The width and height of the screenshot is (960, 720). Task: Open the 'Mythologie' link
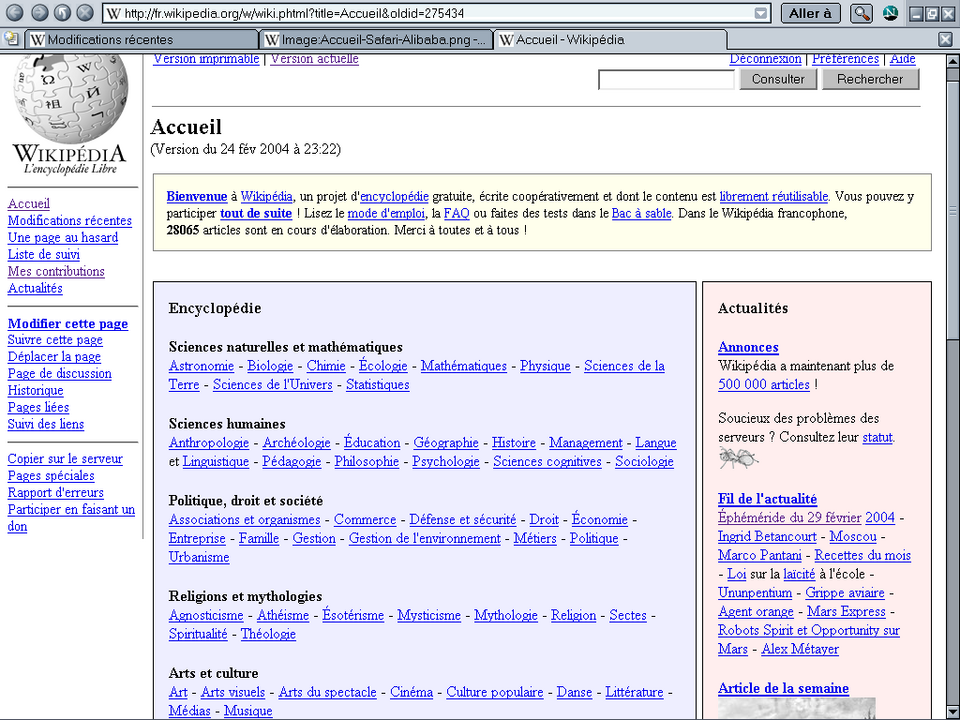[506, 615]
